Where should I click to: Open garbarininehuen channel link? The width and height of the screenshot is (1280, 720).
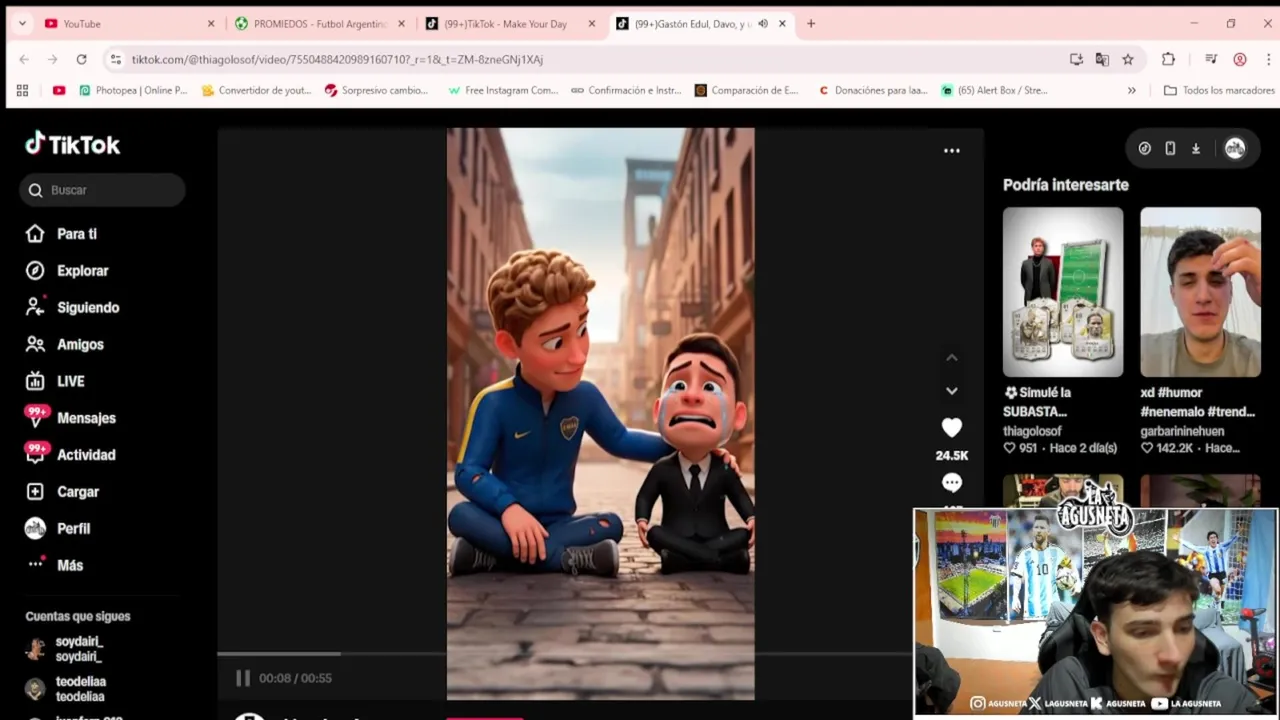[x=1182, y=431]
